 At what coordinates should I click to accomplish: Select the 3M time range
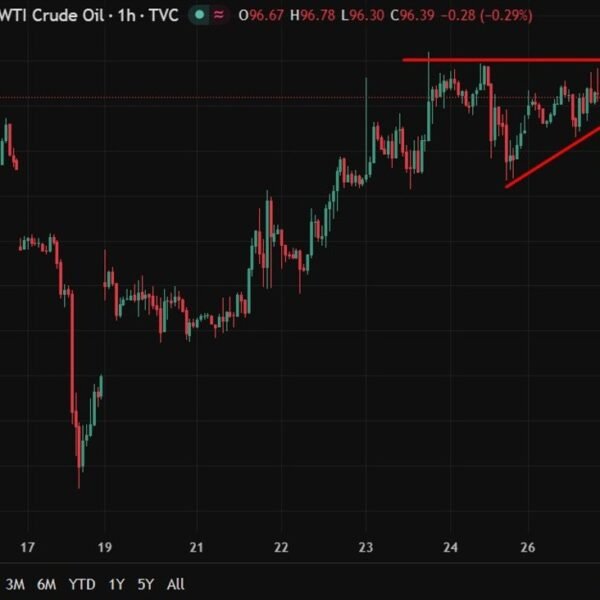point(16,584)
